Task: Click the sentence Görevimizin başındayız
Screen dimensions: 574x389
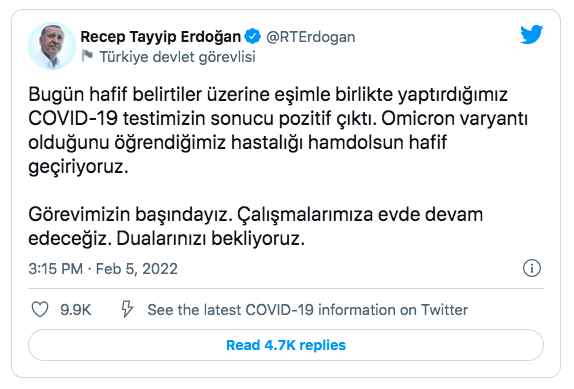Action: 130,214
